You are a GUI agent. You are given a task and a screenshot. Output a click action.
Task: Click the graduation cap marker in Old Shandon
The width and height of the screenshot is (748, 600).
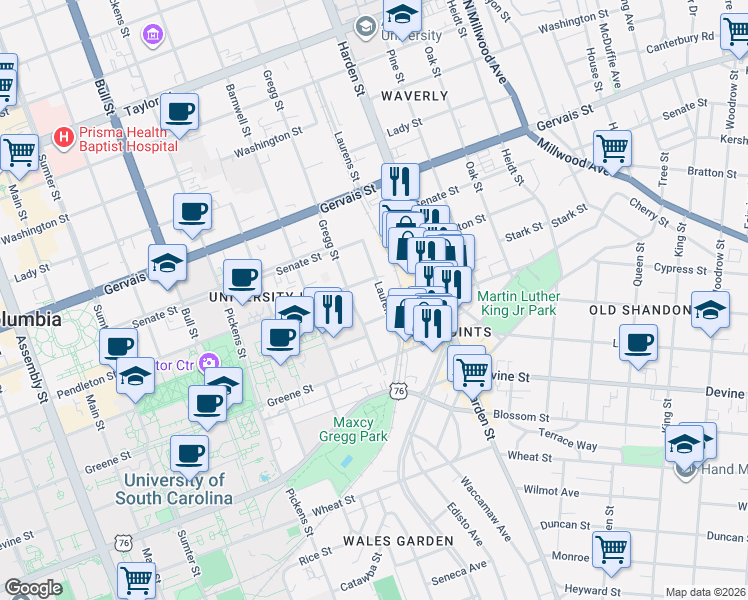(x=710, y=313)
